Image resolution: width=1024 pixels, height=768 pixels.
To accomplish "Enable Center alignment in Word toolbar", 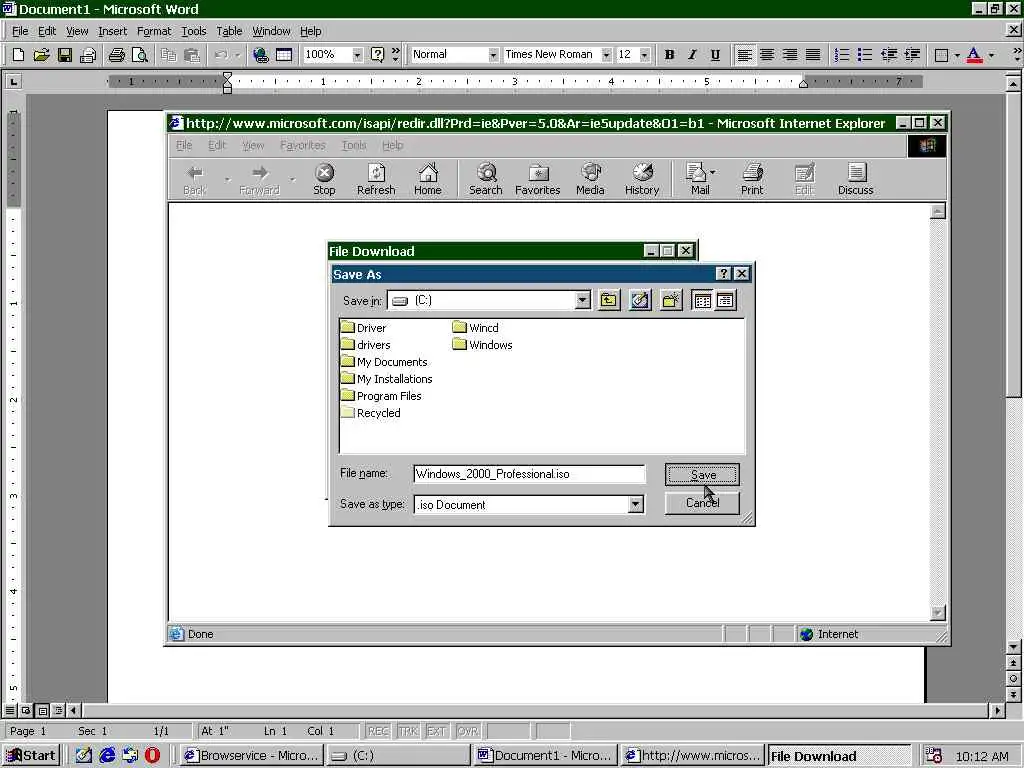I will [x=767, y=55].
